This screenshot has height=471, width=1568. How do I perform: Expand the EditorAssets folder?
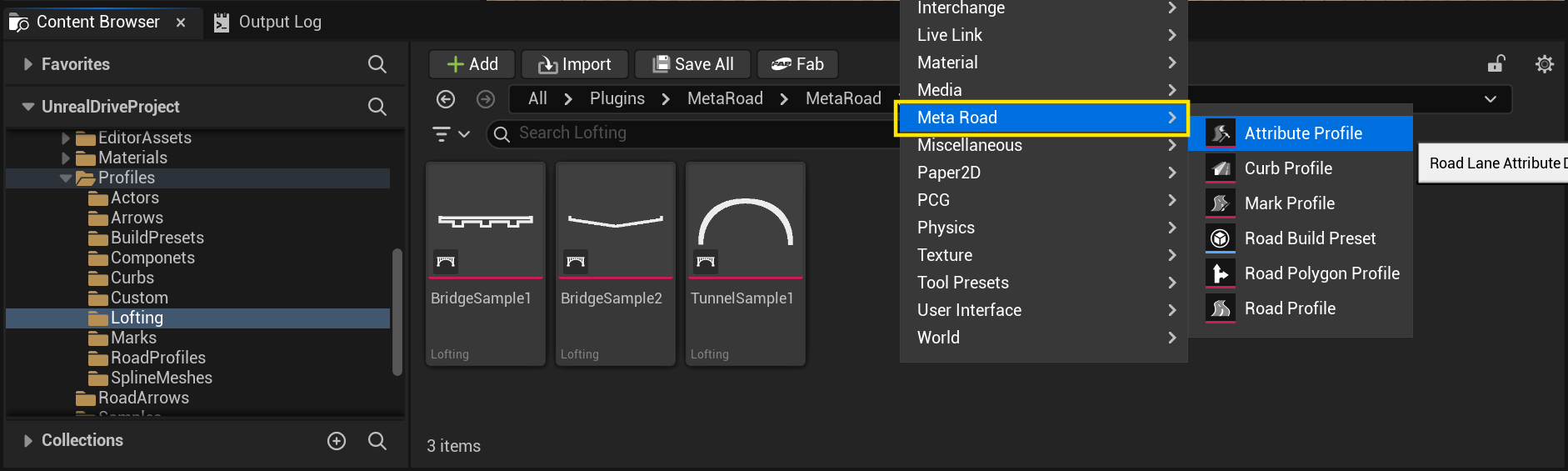click(x=66, y=138)
